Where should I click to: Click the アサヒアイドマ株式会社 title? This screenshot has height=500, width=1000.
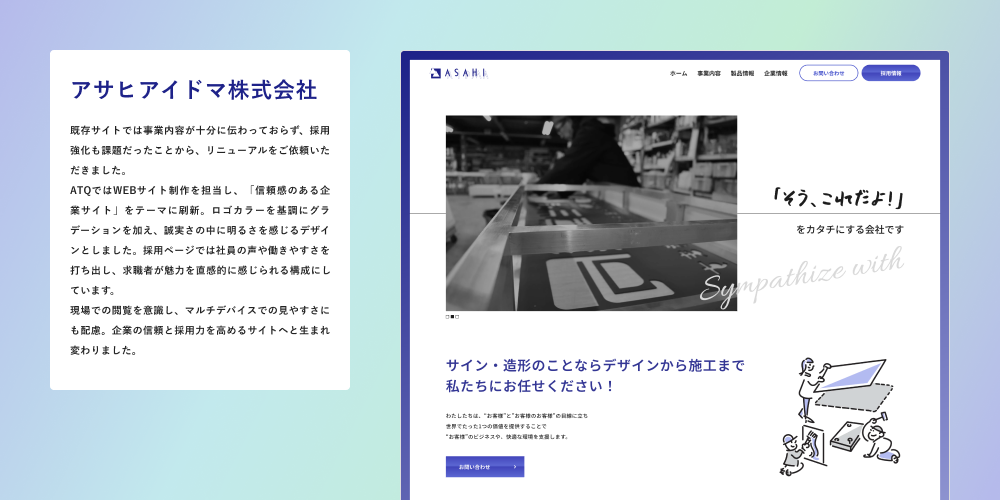tap(194, 90)
